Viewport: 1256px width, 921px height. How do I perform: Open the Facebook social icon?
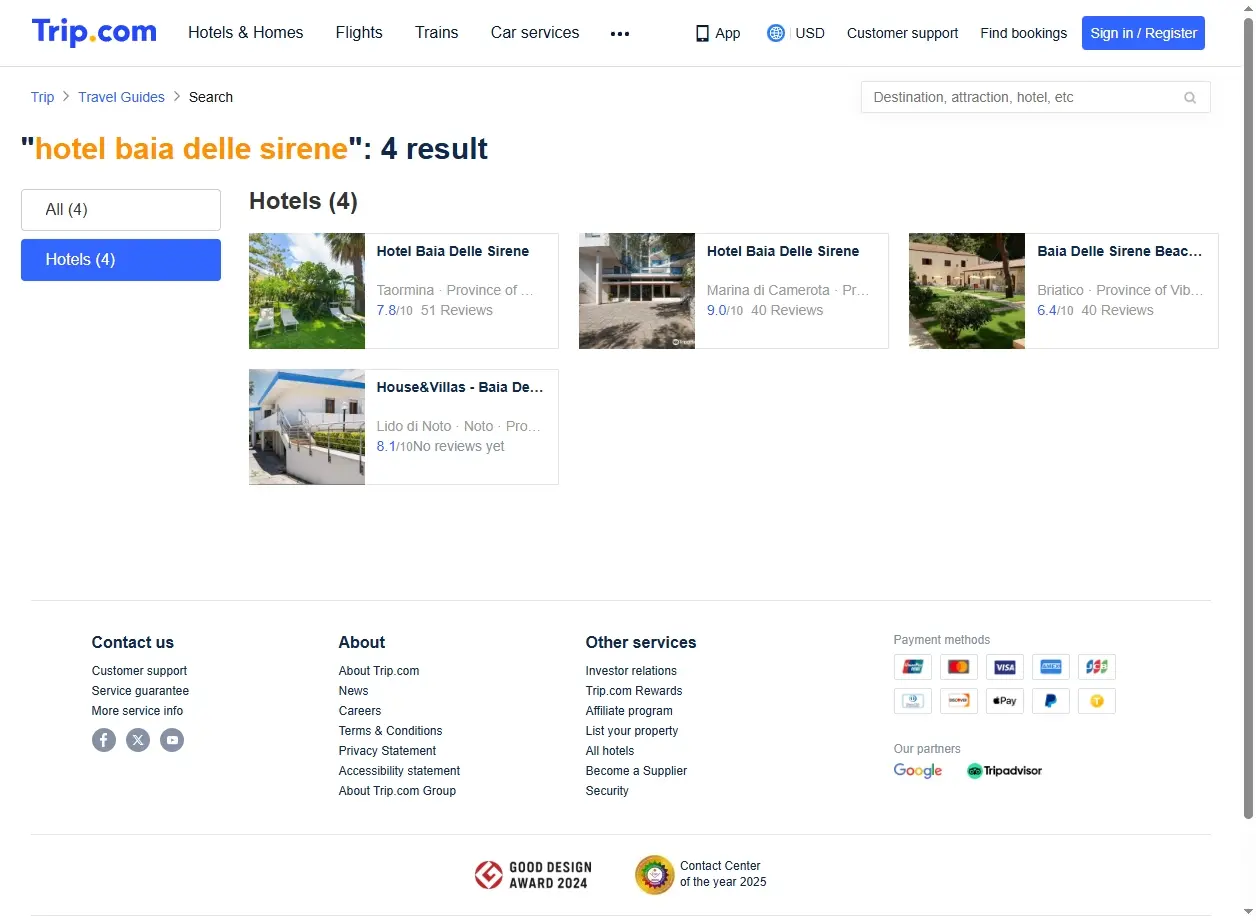(104, 740)
